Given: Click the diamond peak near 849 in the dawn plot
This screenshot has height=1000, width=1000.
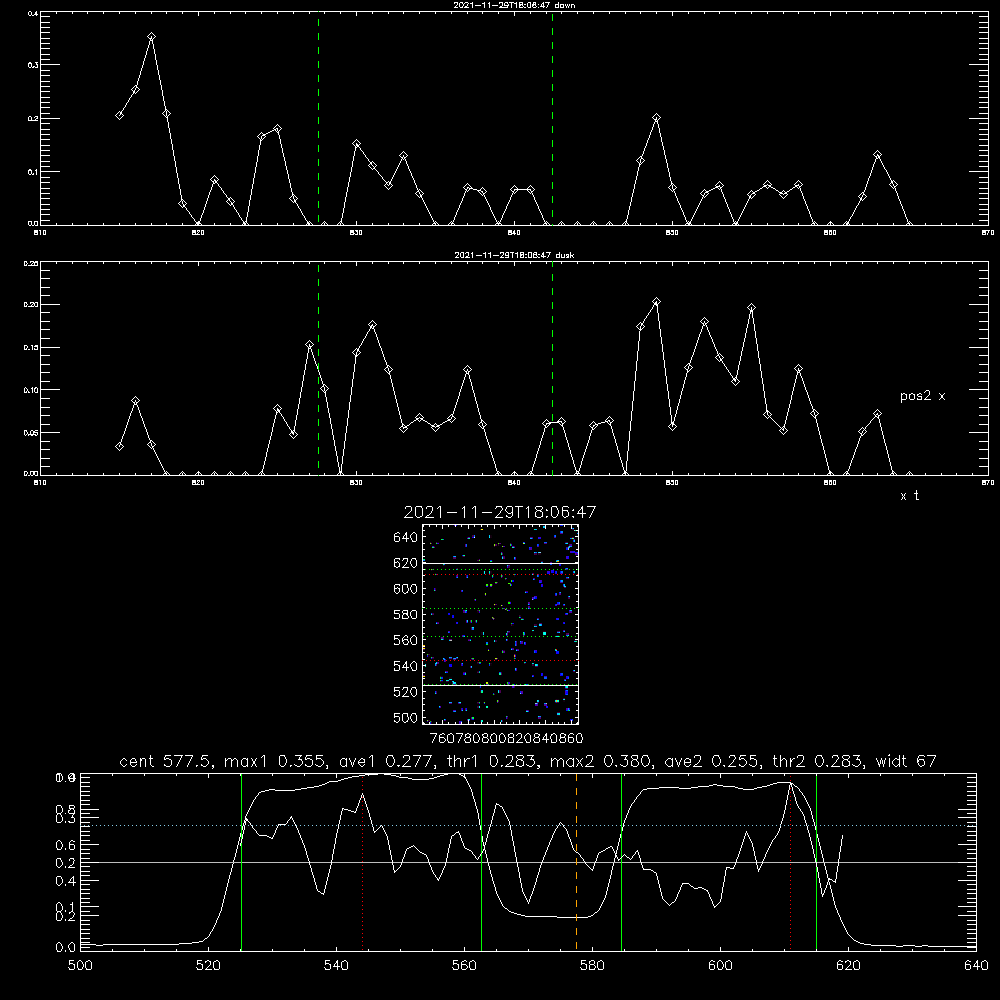Looking at the screenshot, I should pyautogui.click(x=656, y=118).
